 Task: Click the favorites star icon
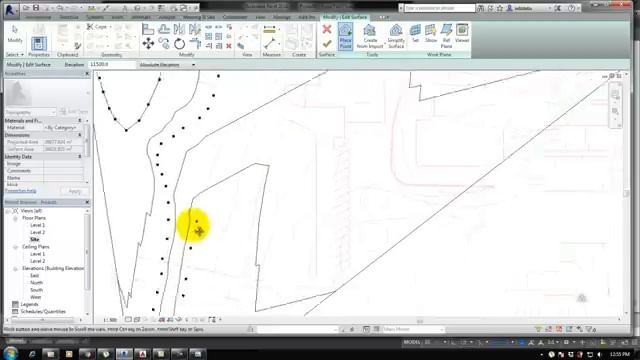(500, 8)
